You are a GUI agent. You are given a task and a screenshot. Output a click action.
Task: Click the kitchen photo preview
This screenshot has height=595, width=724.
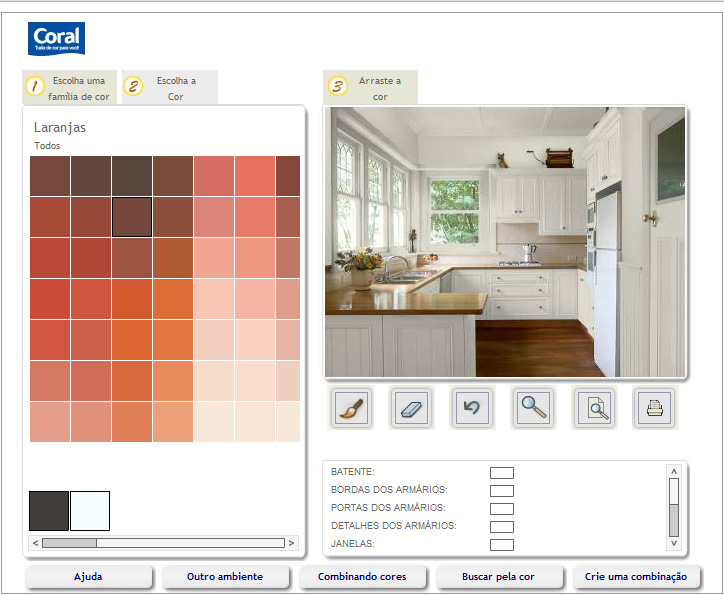coord(505,242)
